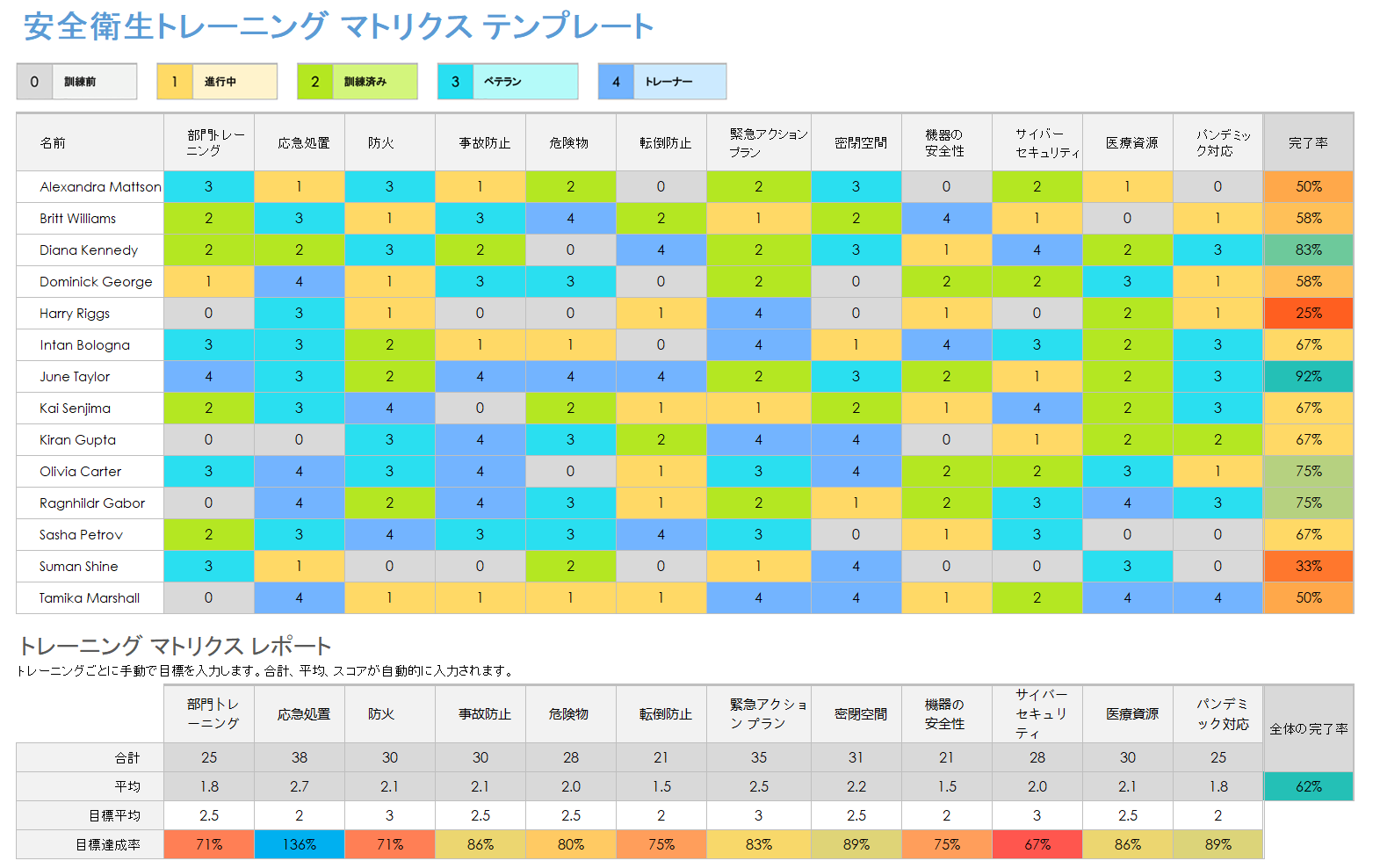Viewport: 1380px width, 868px height.
Task: Select the 完了率 header cell
Action: point(1308,142)
